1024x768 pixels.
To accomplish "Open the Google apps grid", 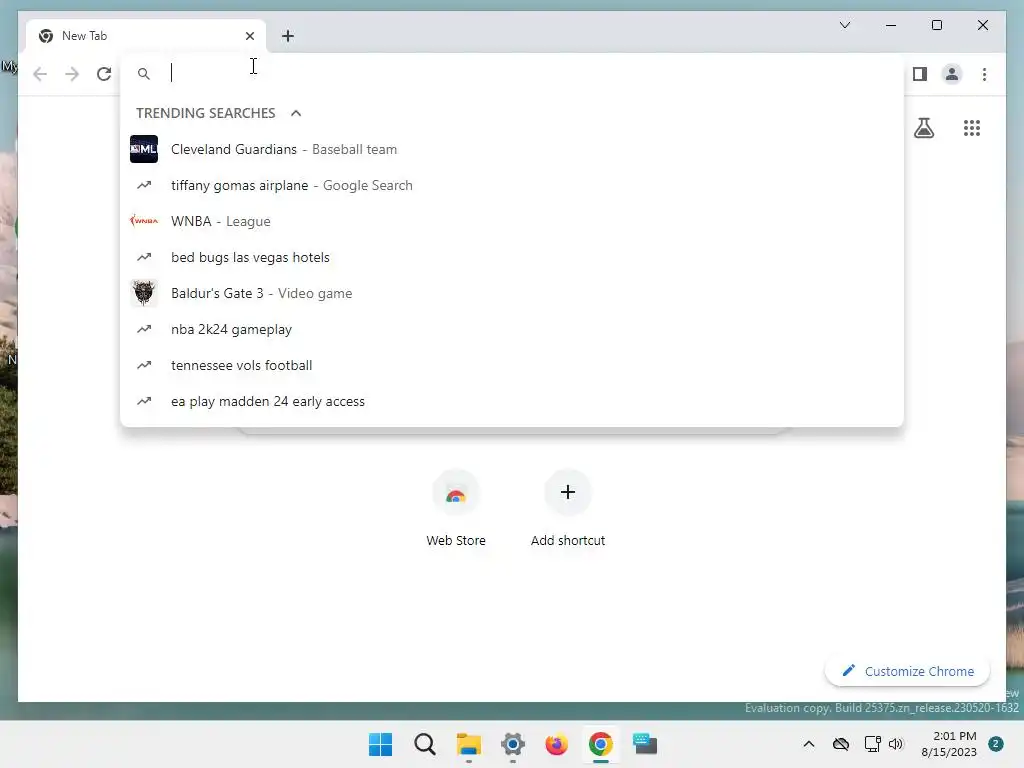I will tap(972, 128).
